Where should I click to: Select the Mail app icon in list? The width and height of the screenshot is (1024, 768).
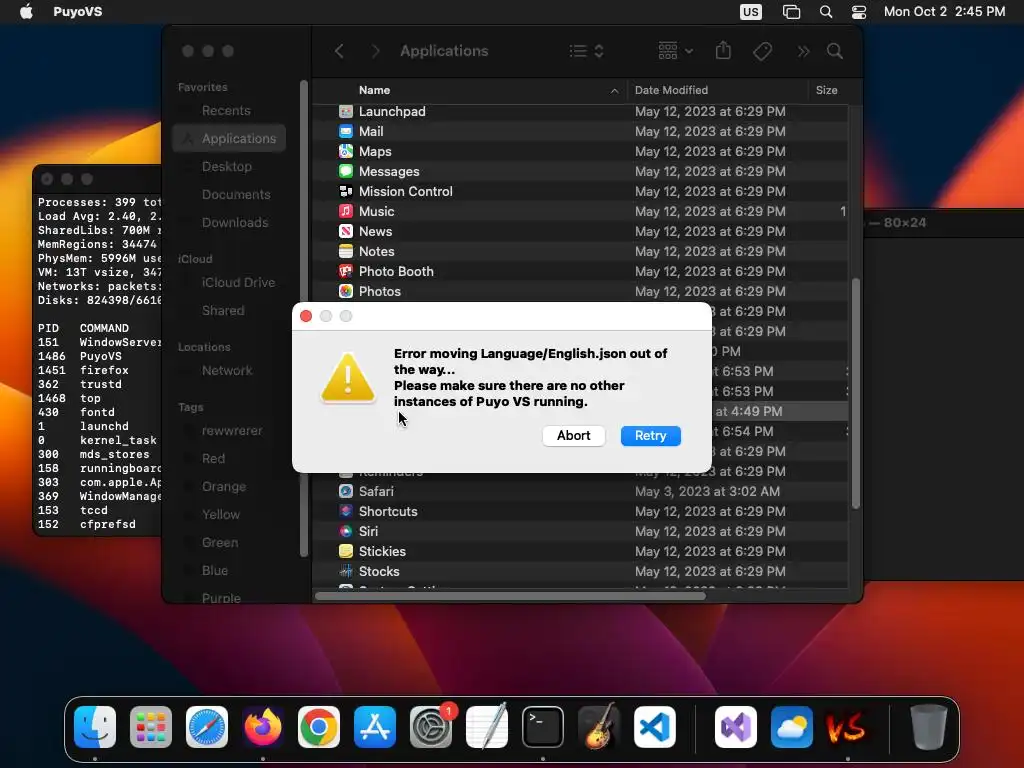tap(346, 131)
